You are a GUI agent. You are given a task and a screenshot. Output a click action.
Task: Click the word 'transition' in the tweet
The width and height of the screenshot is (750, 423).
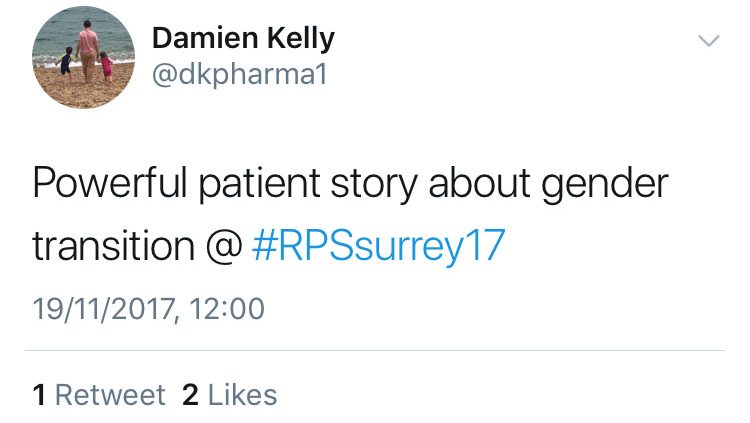[x=114, y=246]
